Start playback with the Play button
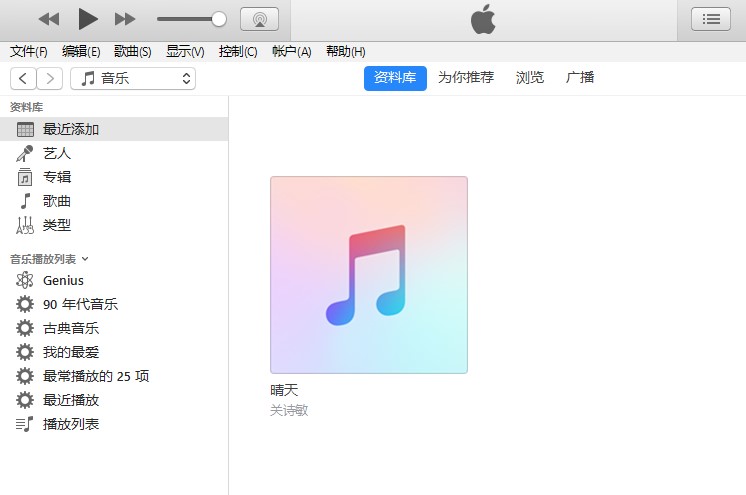The height and width of the screenshot is (495, 746). pos(88,19)
